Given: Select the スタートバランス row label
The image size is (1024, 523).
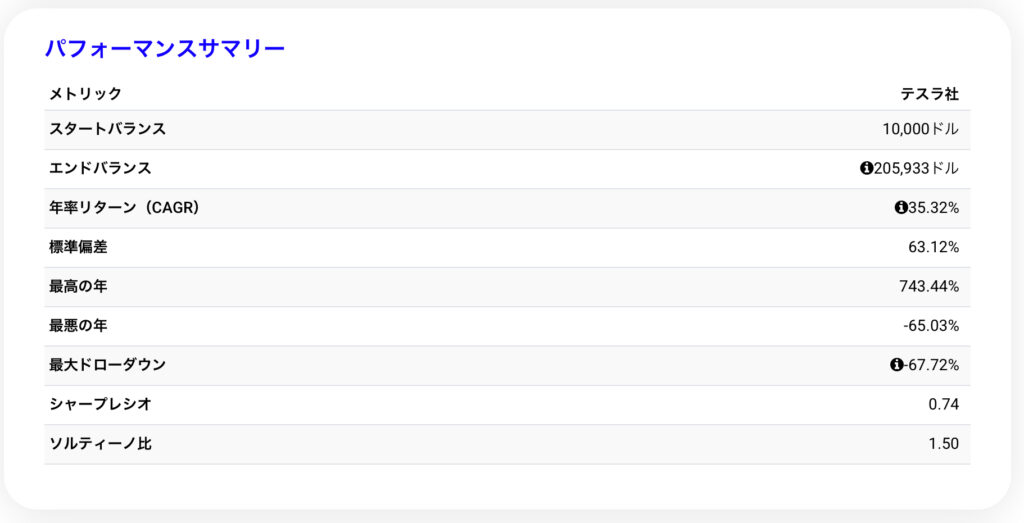Looking at the screenshot, I should tap(108, 129).
